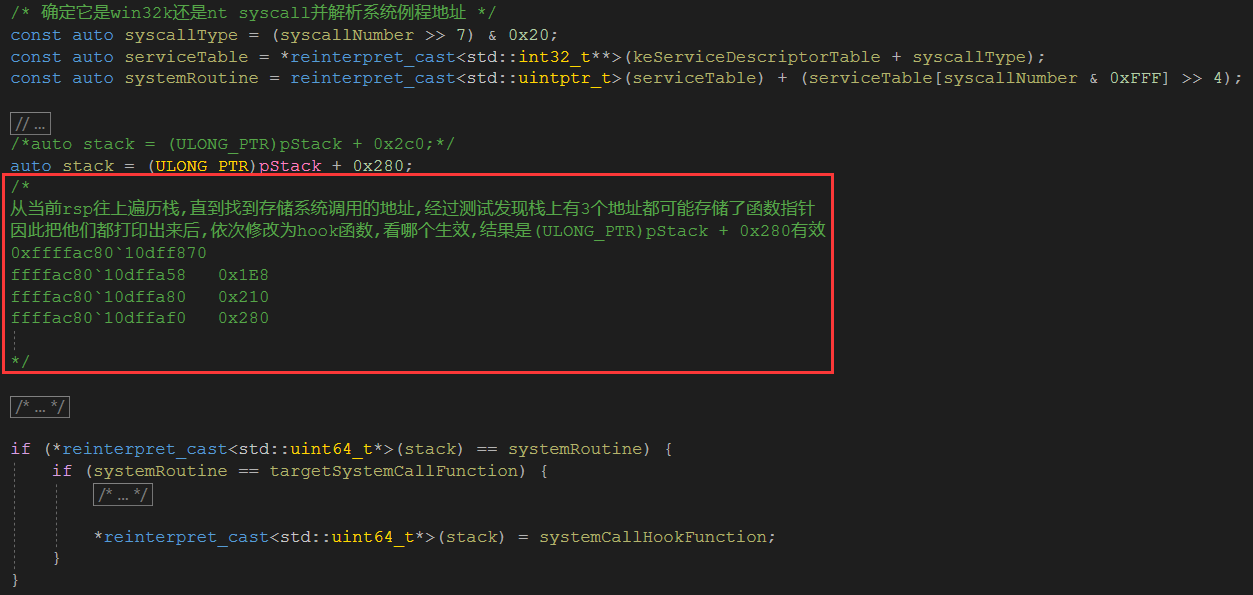The width and height of the screenshot is (1253, 595).
Task: Expand the folded comment above the outer if statement
Action: coord(40,407)
